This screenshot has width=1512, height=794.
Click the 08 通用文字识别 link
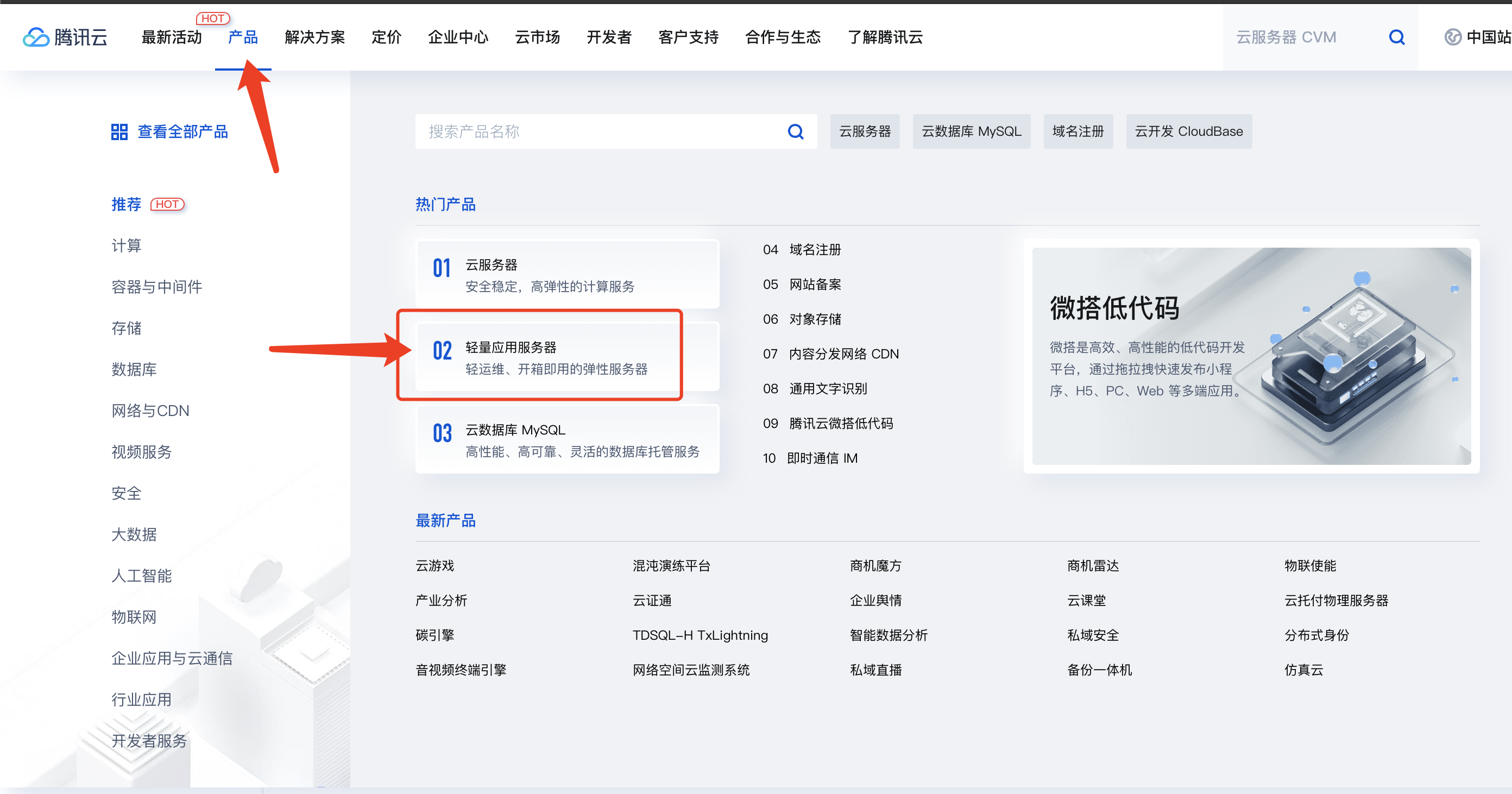click(x=815, y=388)
